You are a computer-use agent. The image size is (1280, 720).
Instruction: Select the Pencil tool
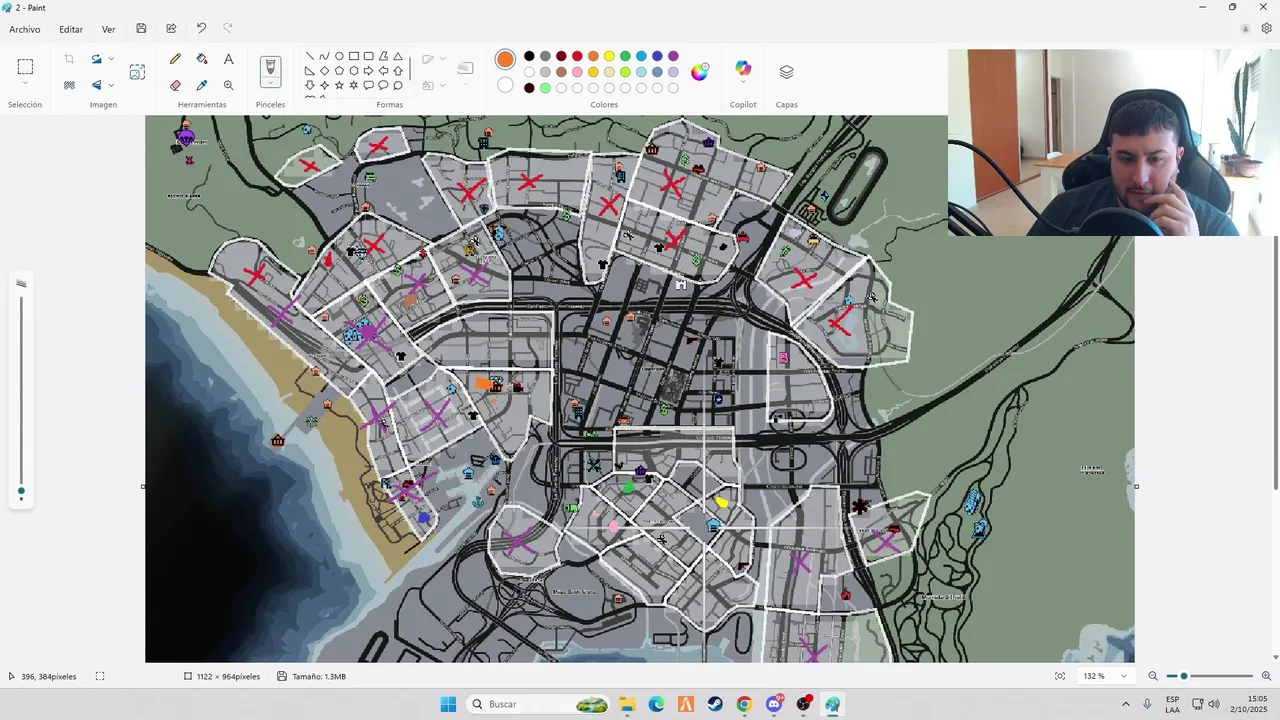click(x=176, y=60)
